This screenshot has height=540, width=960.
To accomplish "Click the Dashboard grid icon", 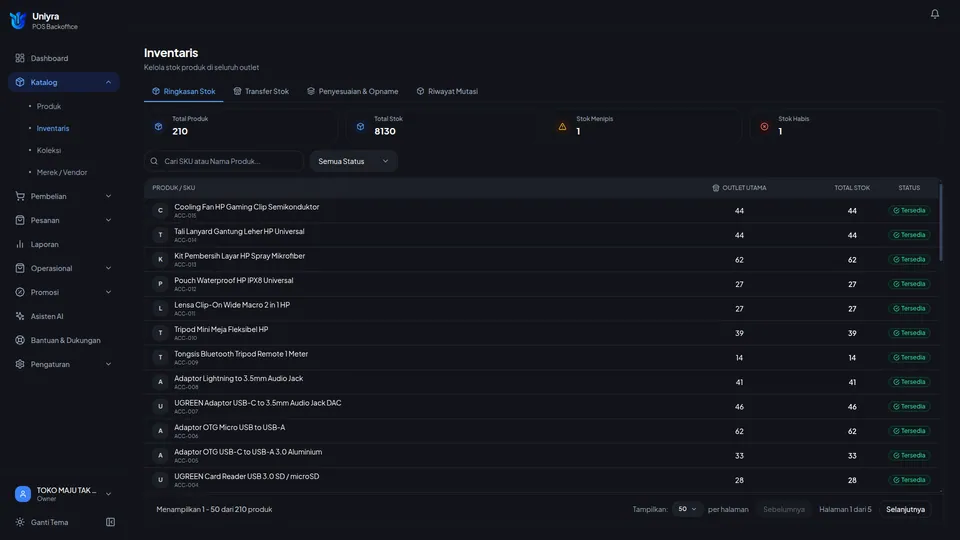I will (x=20, y=58).
